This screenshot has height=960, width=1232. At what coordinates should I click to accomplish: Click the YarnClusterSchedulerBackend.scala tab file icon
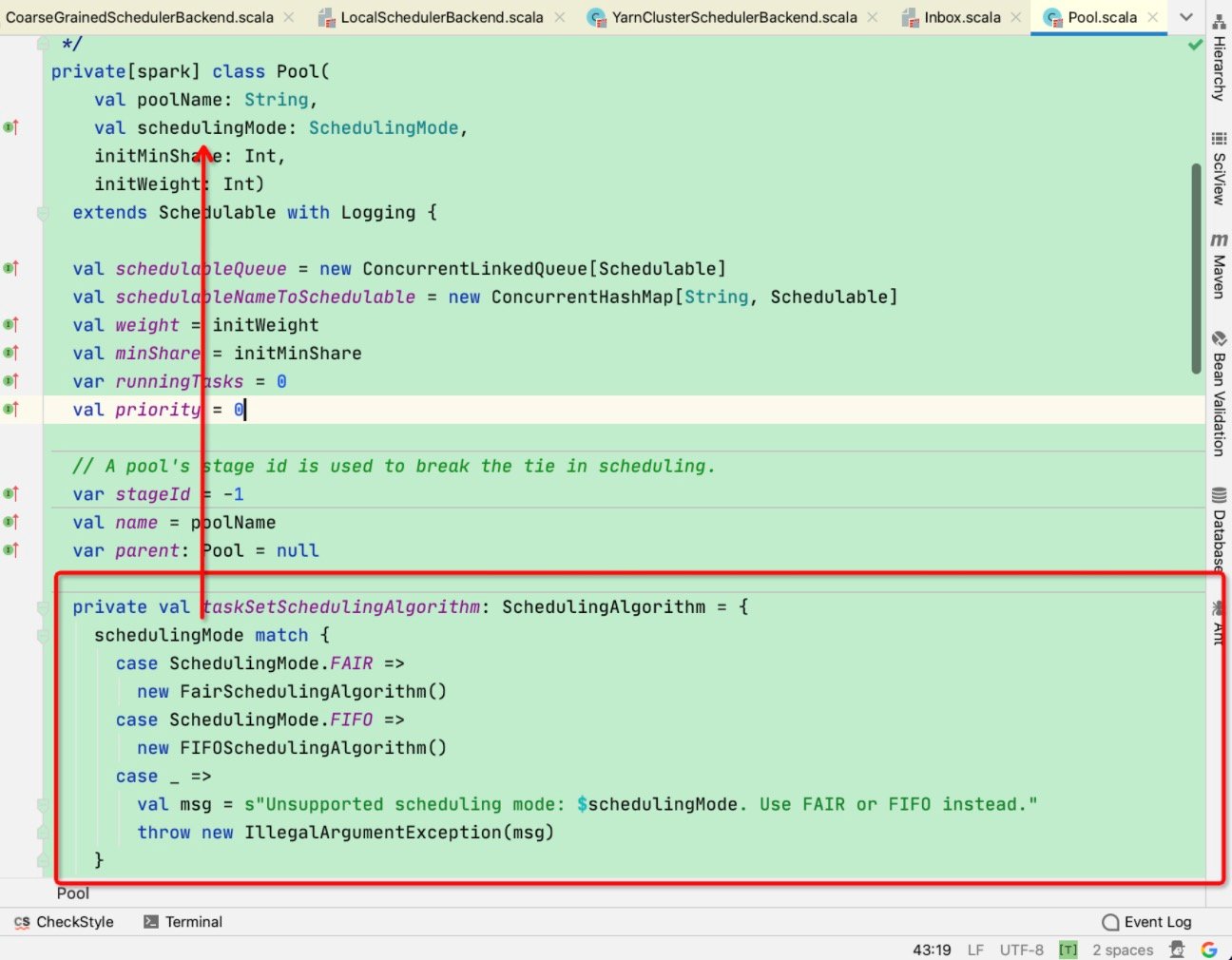tap(596, 17)
